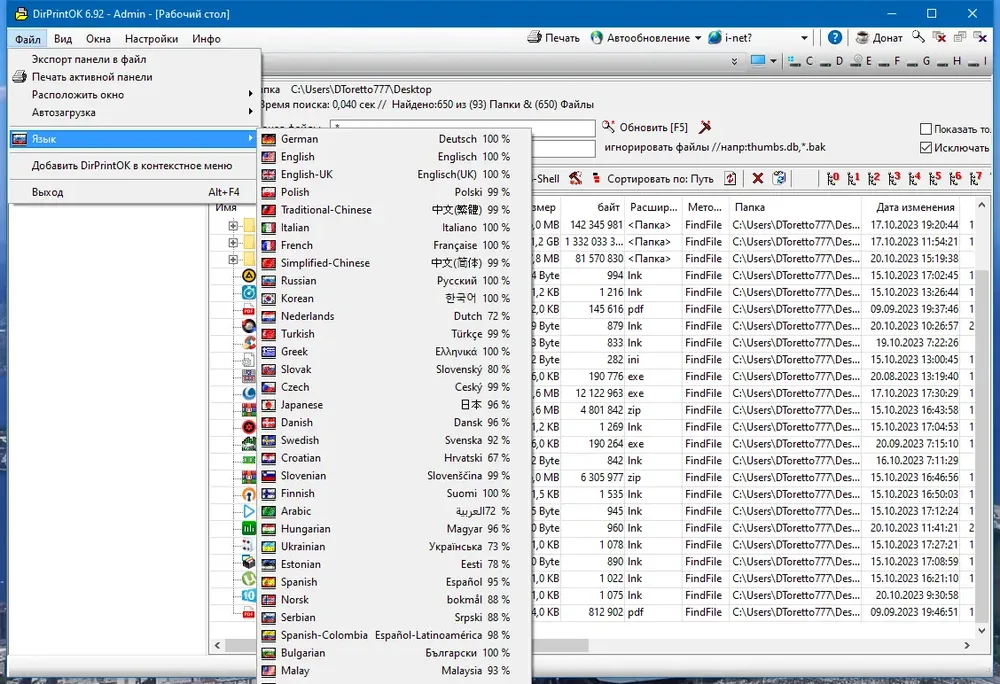Click the Расшир... column header
This screenshot has width=1000, height=684.
coord(653,207)
